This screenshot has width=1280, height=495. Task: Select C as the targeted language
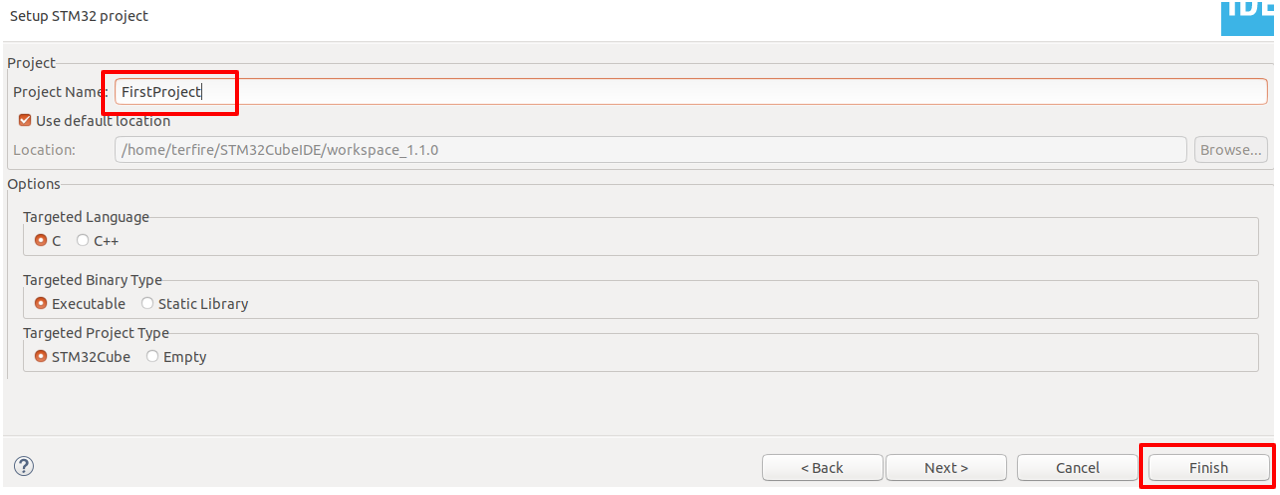41,241
